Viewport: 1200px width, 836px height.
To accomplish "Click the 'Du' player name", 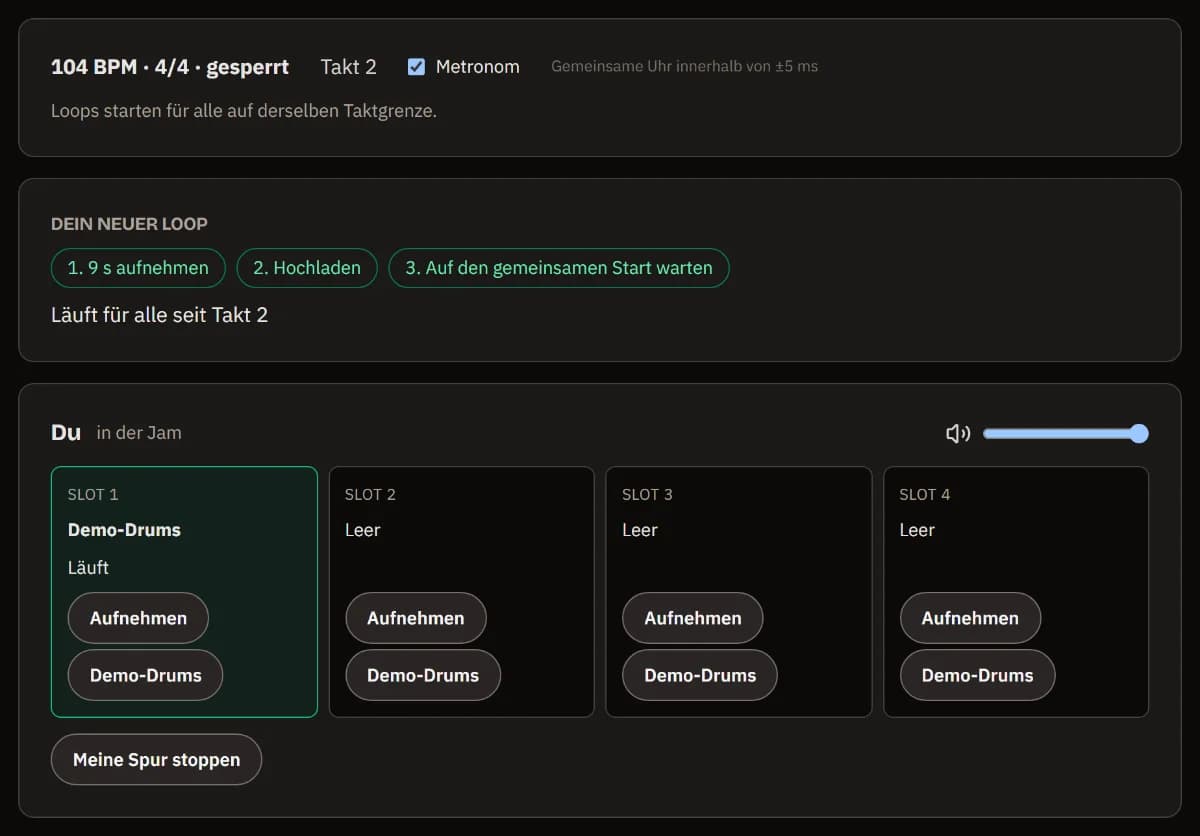I will click(66, 433).
